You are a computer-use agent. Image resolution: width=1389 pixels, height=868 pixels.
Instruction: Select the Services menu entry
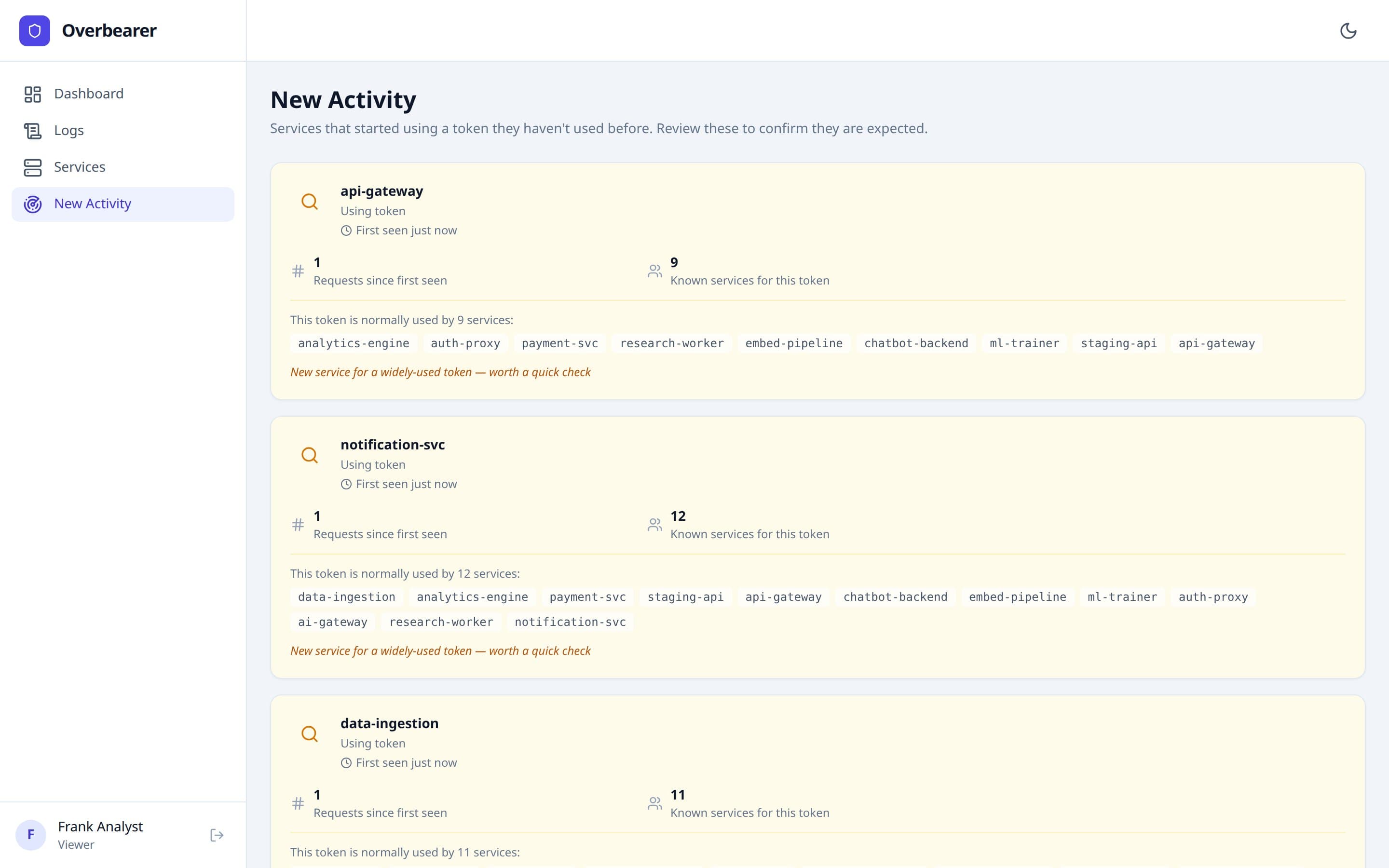[x=80, y=167]
